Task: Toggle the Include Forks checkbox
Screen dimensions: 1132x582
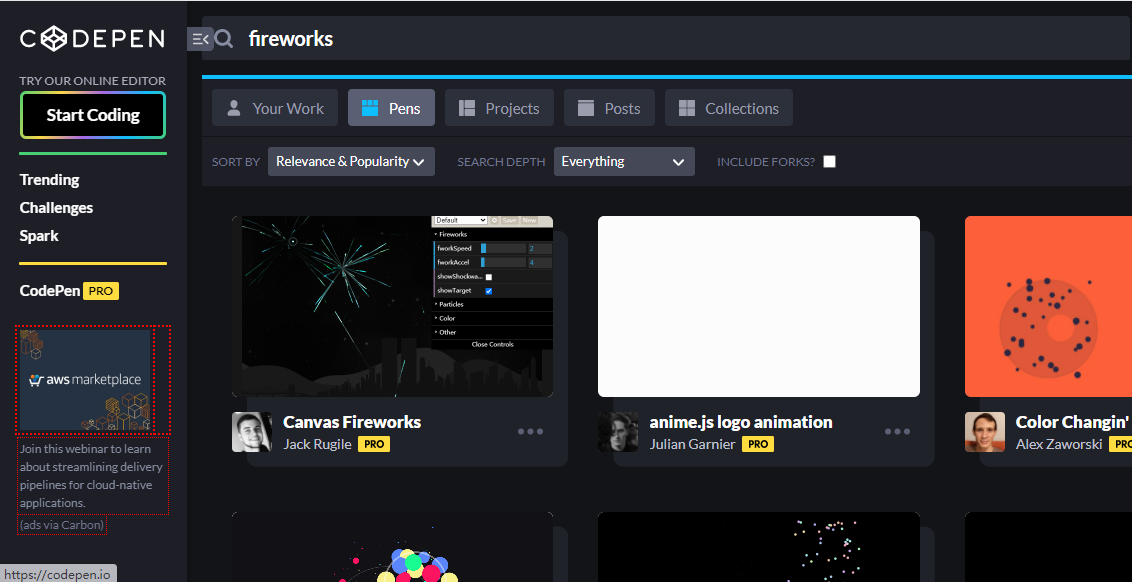Action: pyautogui.click(x=830, y=162)
